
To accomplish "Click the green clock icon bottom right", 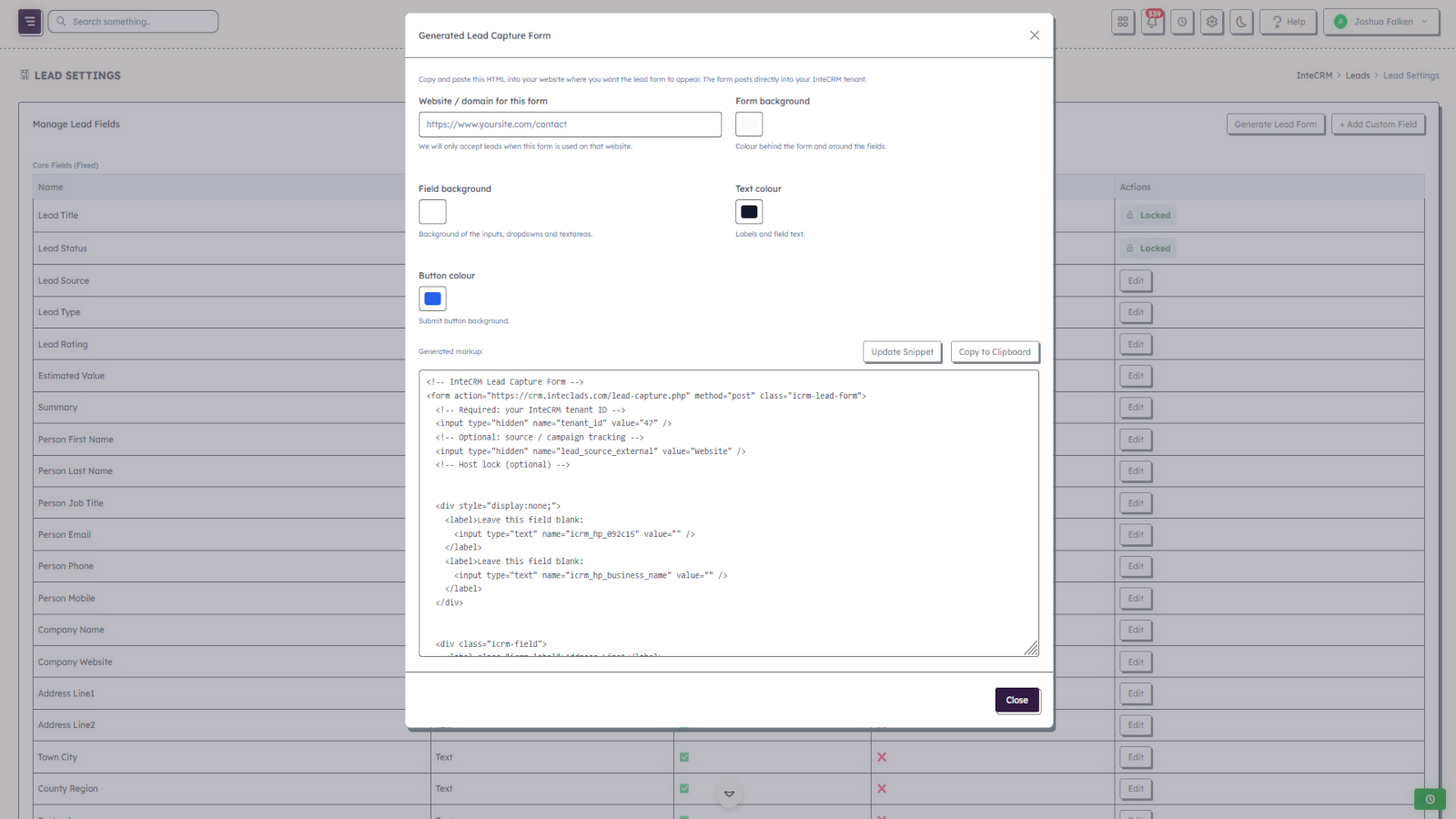I will click(1430, 798).
